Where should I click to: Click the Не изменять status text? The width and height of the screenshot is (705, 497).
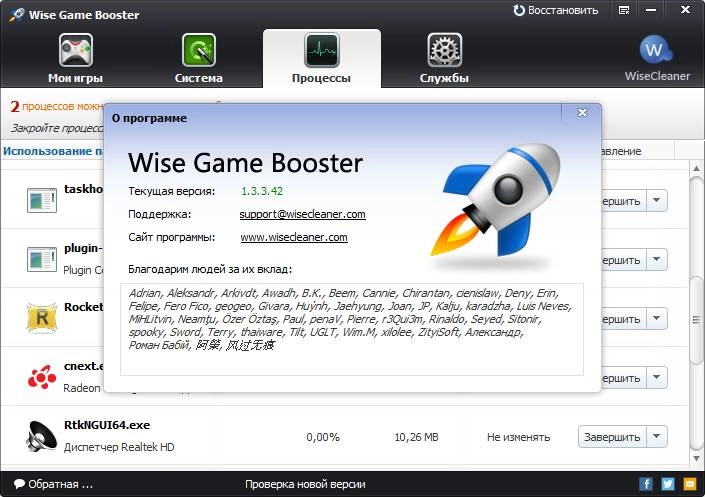pyautogui.click(x=518, y=437)
